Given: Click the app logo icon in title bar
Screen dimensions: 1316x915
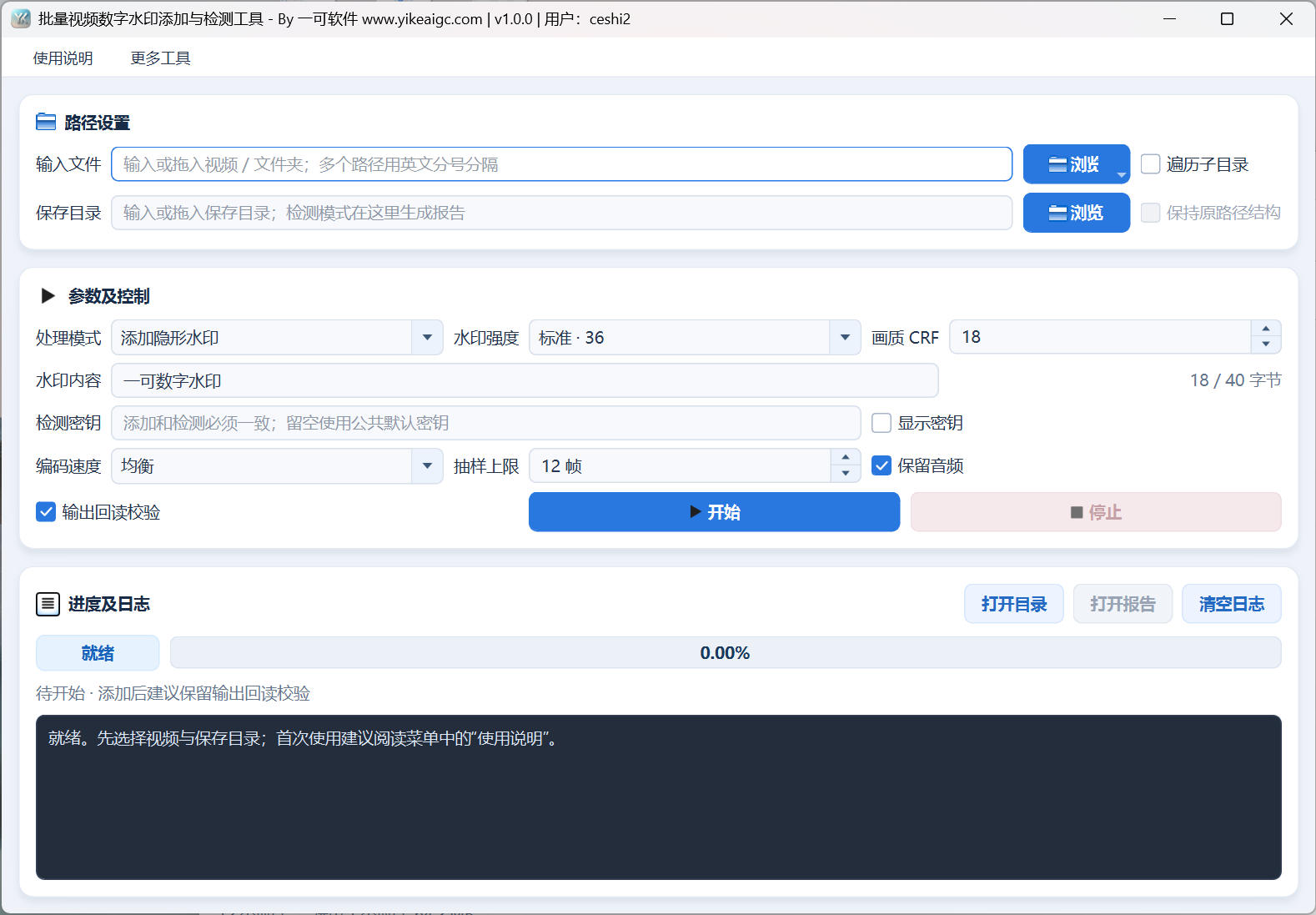Looking at the screenshot, I should (x=21, y=18).
